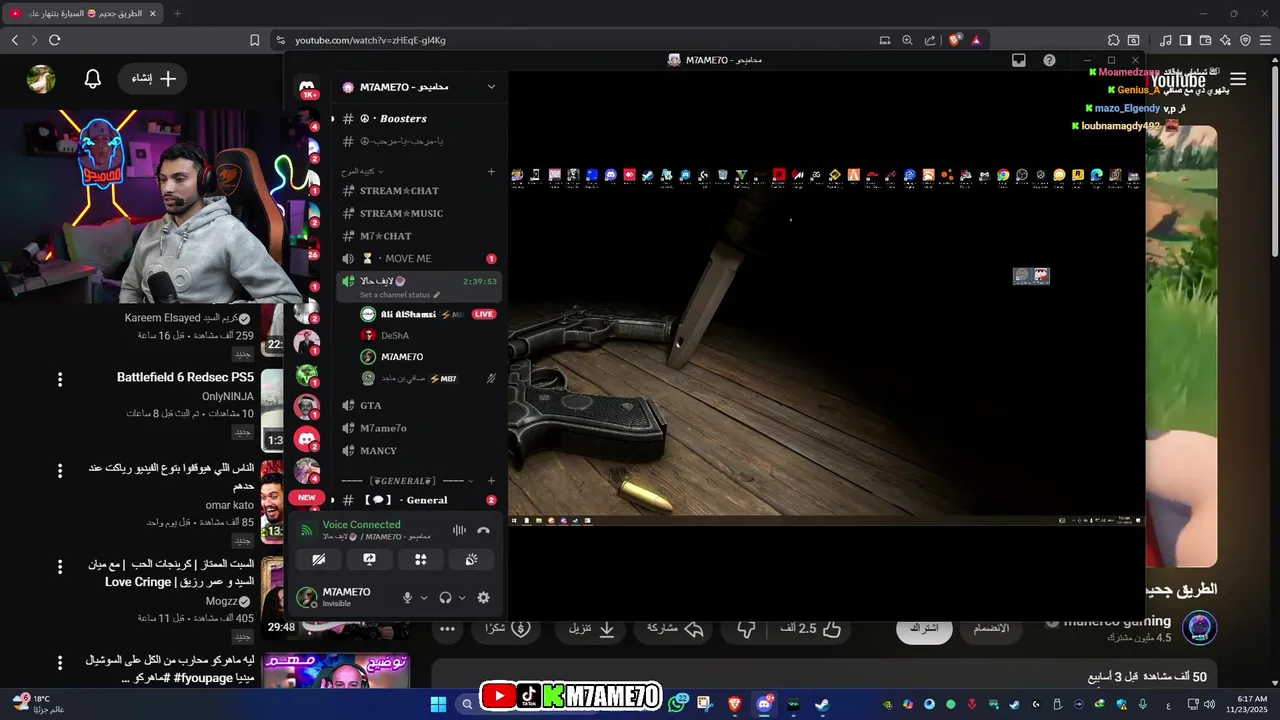Open browser zoom magnifier icon

(x=907, y=40)
